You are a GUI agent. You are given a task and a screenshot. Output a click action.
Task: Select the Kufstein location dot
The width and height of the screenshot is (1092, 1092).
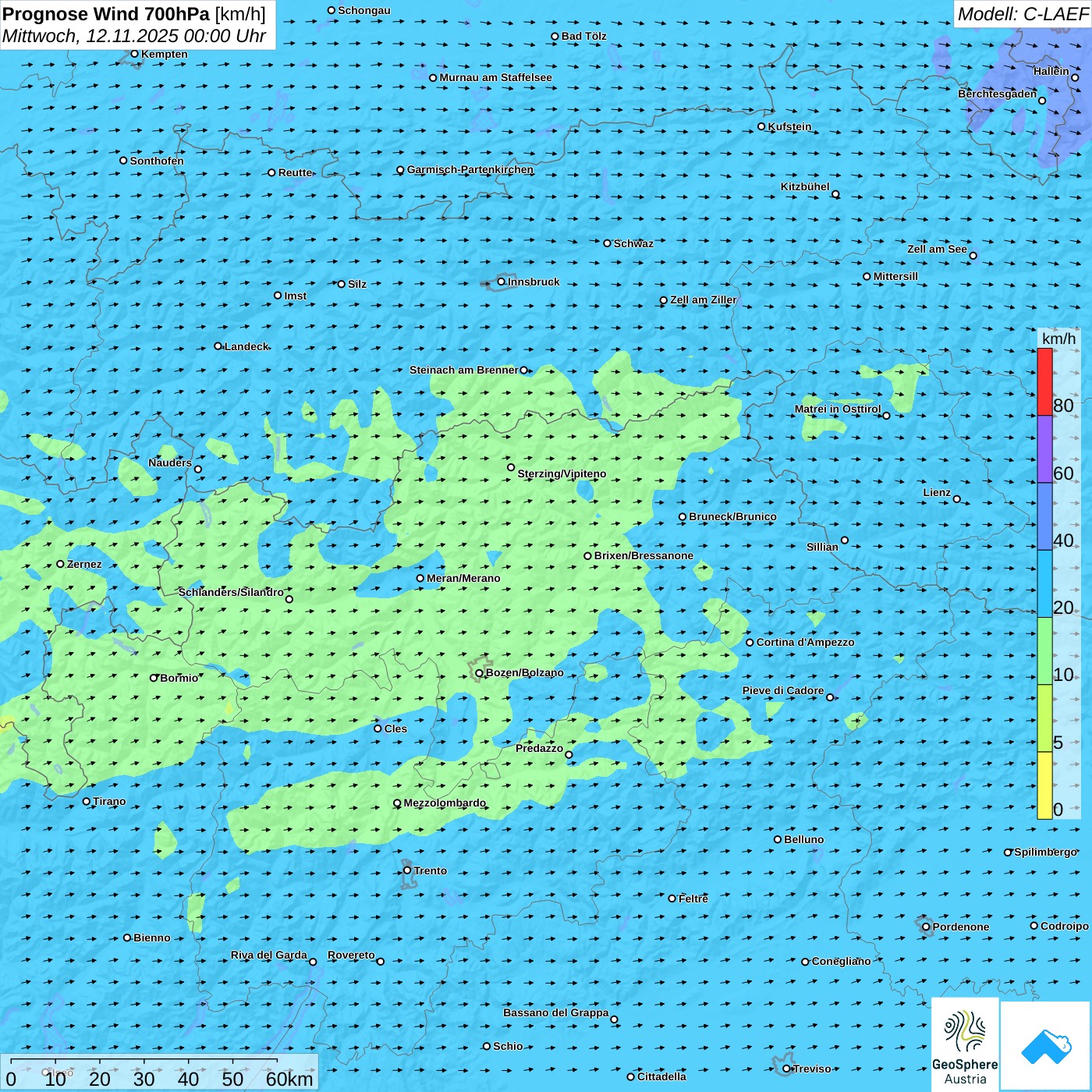(x=762, y=126)
